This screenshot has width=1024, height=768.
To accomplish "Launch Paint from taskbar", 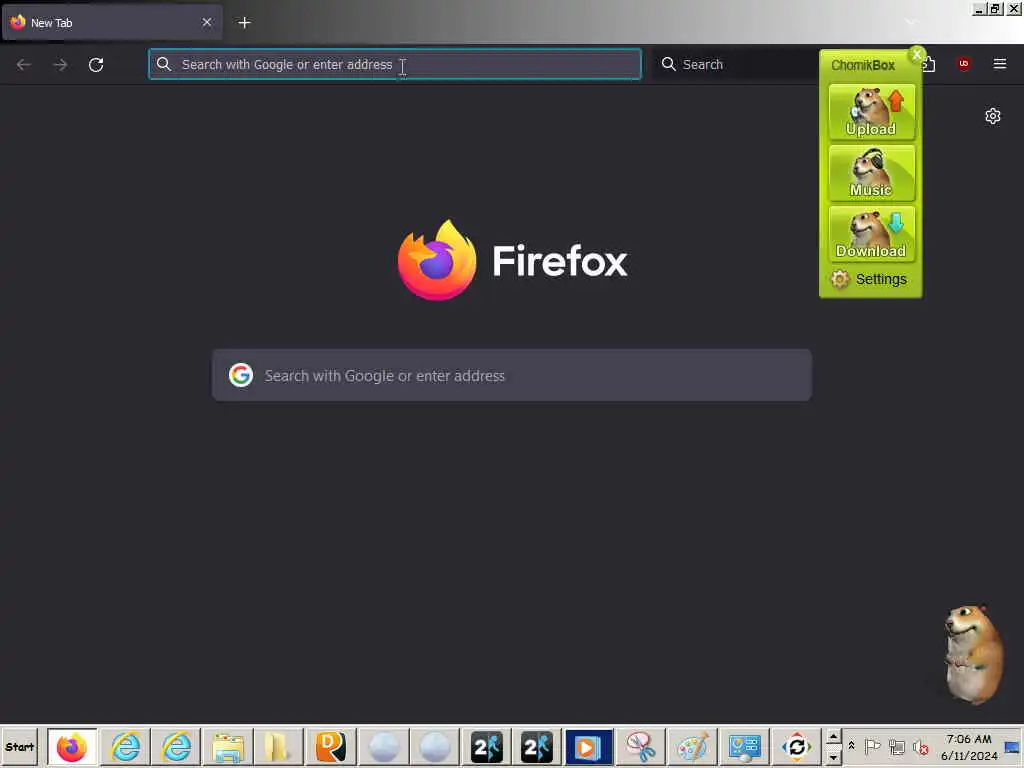I will click(x=692, y=747).
